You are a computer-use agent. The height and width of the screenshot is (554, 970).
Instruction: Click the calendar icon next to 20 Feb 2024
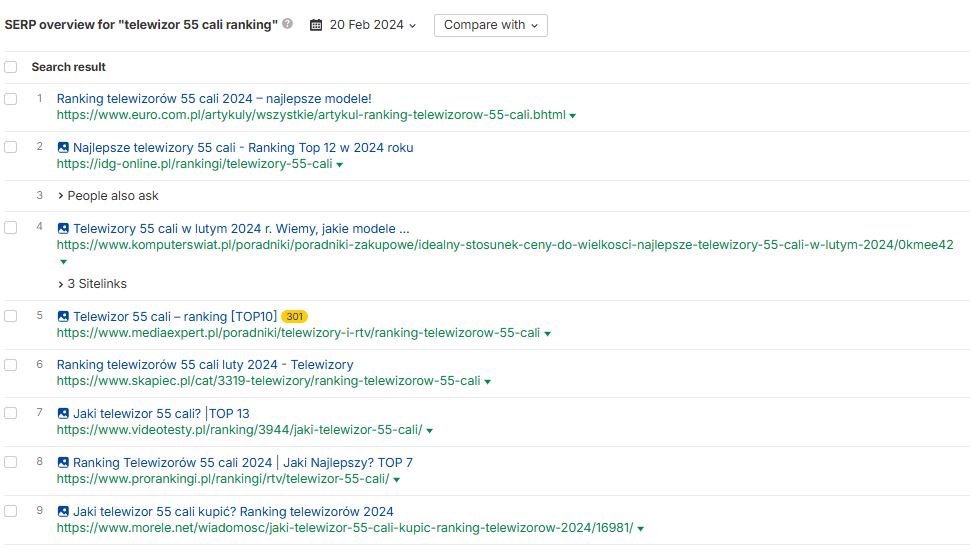316,25
